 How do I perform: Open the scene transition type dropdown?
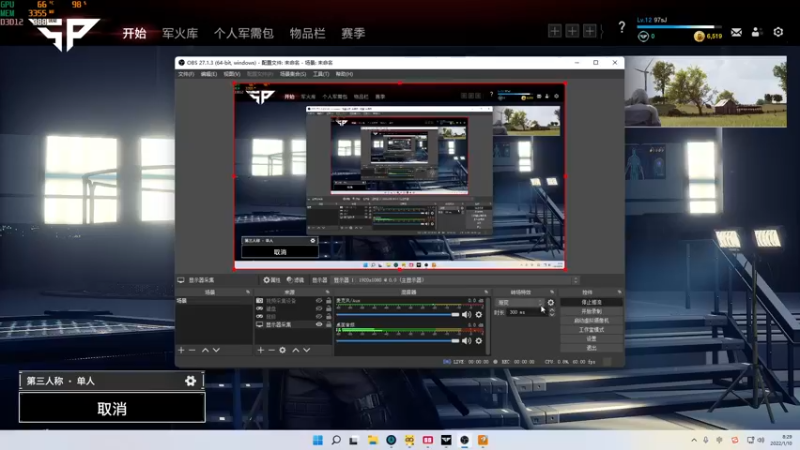(x=519, y=303)
